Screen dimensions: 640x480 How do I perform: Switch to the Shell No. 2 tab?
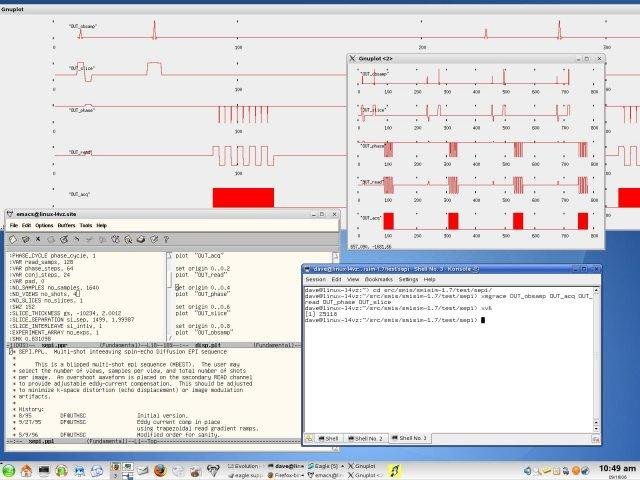tap(365, 438)
